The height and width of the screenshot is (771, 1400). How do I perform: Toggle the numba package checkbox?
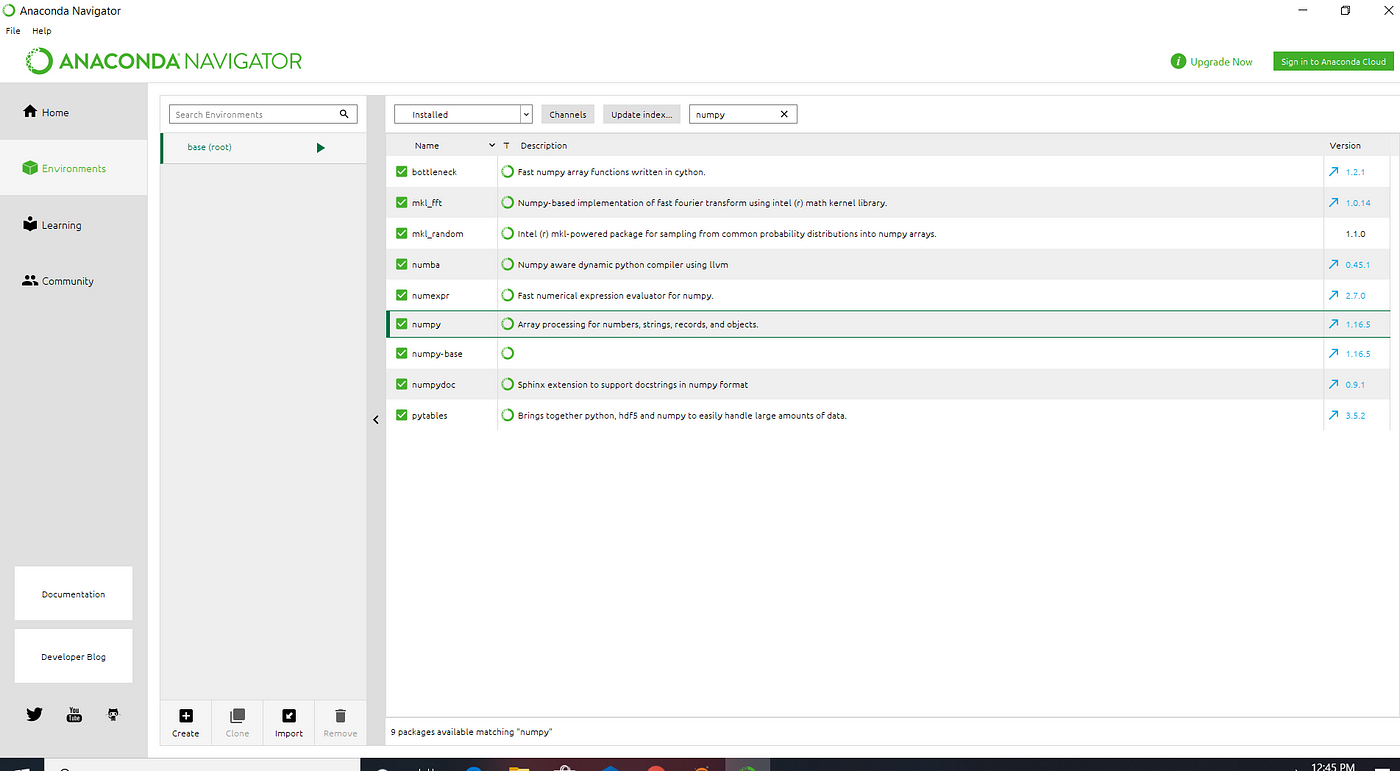402,265
